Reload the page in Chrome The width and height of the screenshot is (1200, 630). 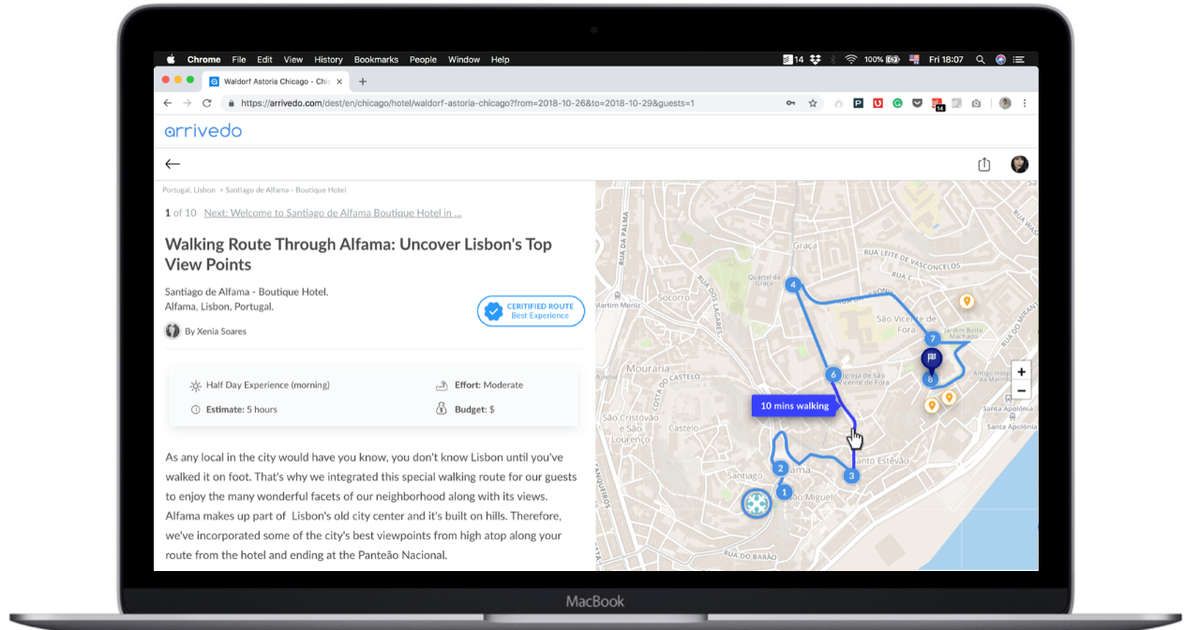click(207, 103)
